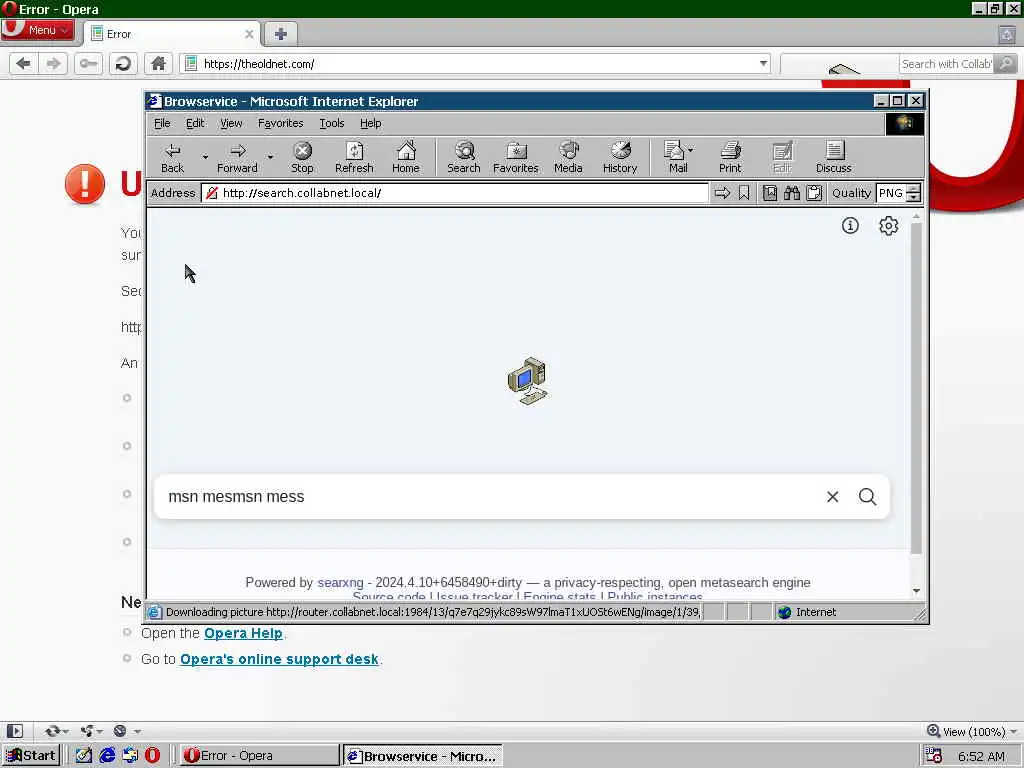Clear the search query with the X icon
Viewport: 1024px width, 768px height.
pyautogui.click(x=832, y=497)
